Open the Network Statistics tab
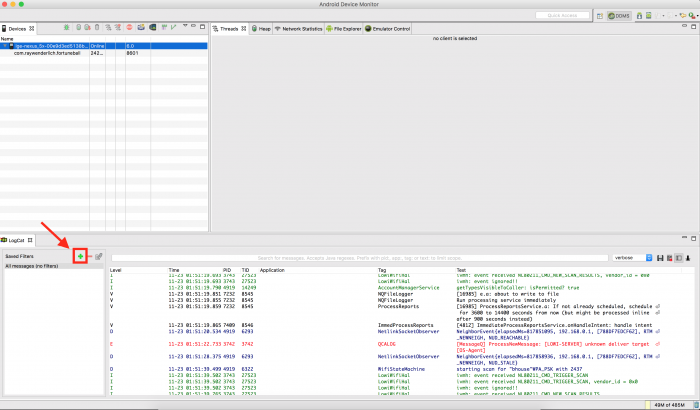The height and width of the screenshot is (410, 700). click(x=298, y=29)
